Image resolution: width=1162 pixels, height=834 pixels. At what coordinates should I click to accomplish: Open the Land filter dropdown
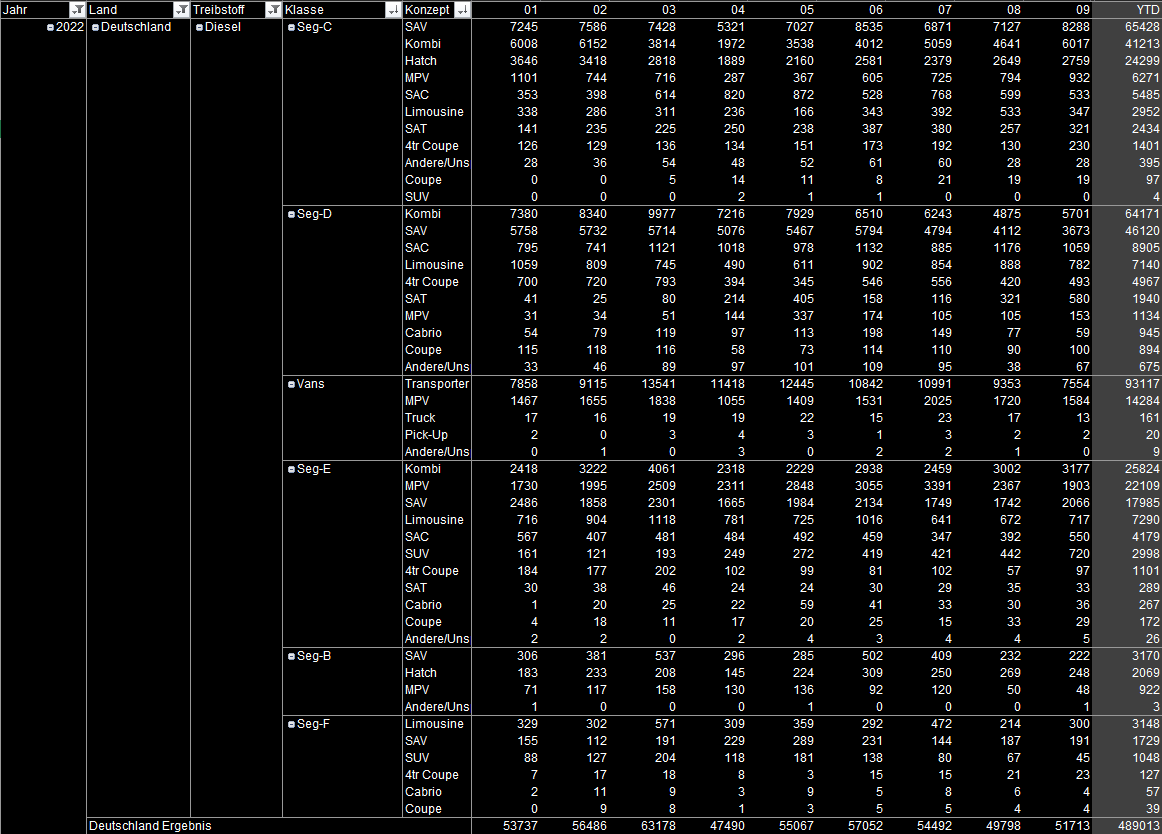tap(180, 10)
